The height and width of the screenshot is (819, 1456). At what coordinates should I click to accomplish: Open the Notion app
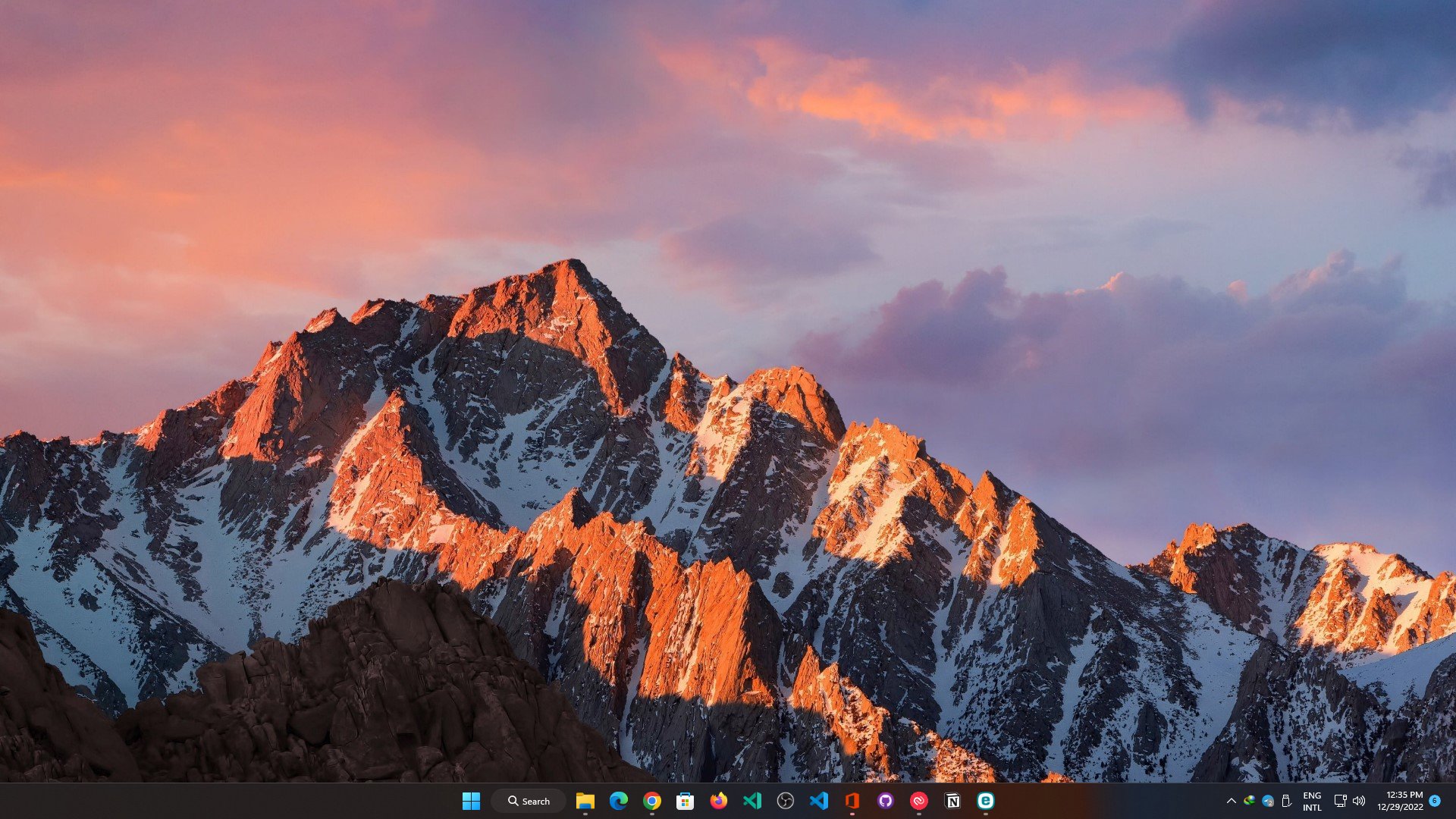[952, 801]
